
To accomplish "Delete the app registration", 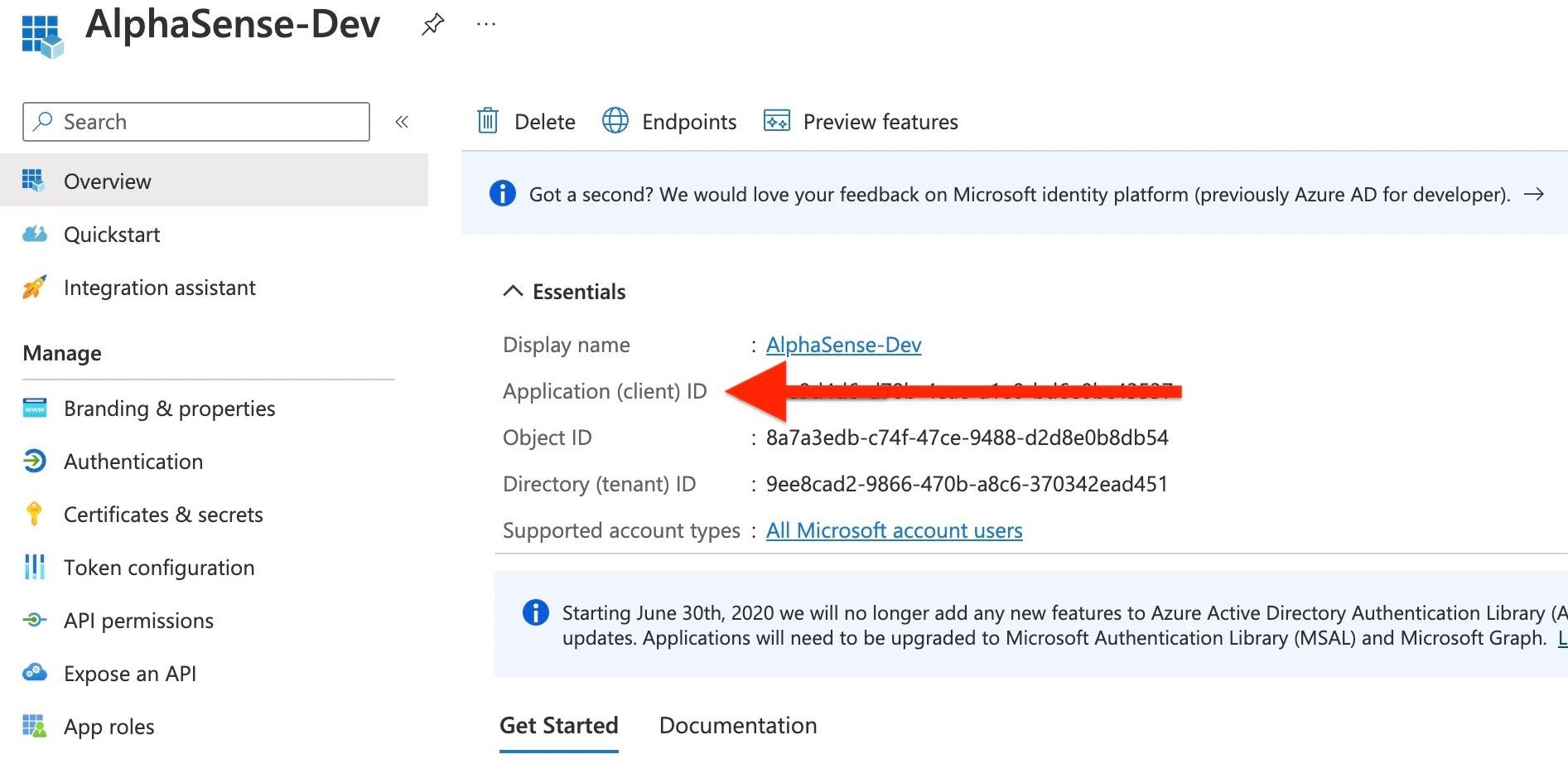I will coord(526,122).
